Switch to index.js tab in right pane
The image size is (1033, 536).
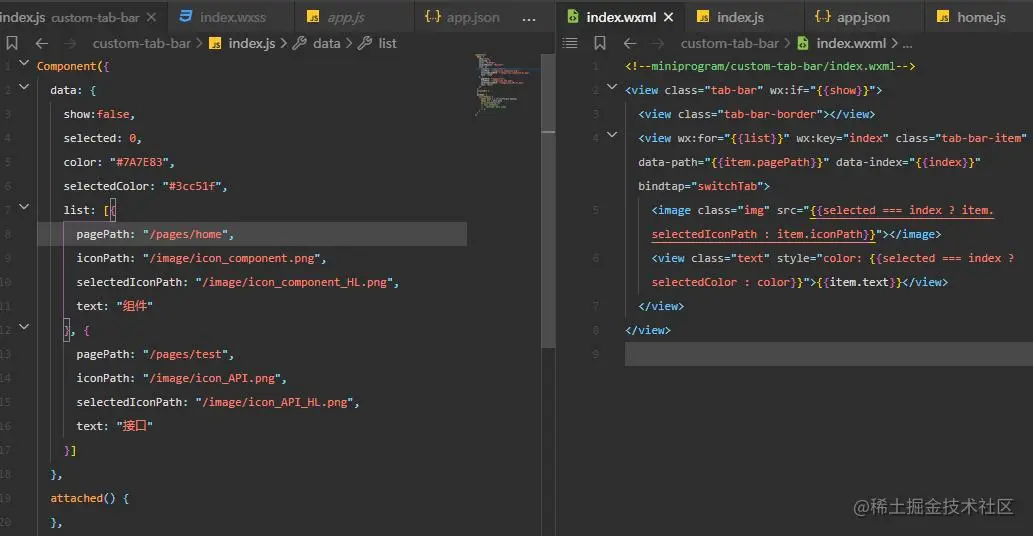point(740,17)
